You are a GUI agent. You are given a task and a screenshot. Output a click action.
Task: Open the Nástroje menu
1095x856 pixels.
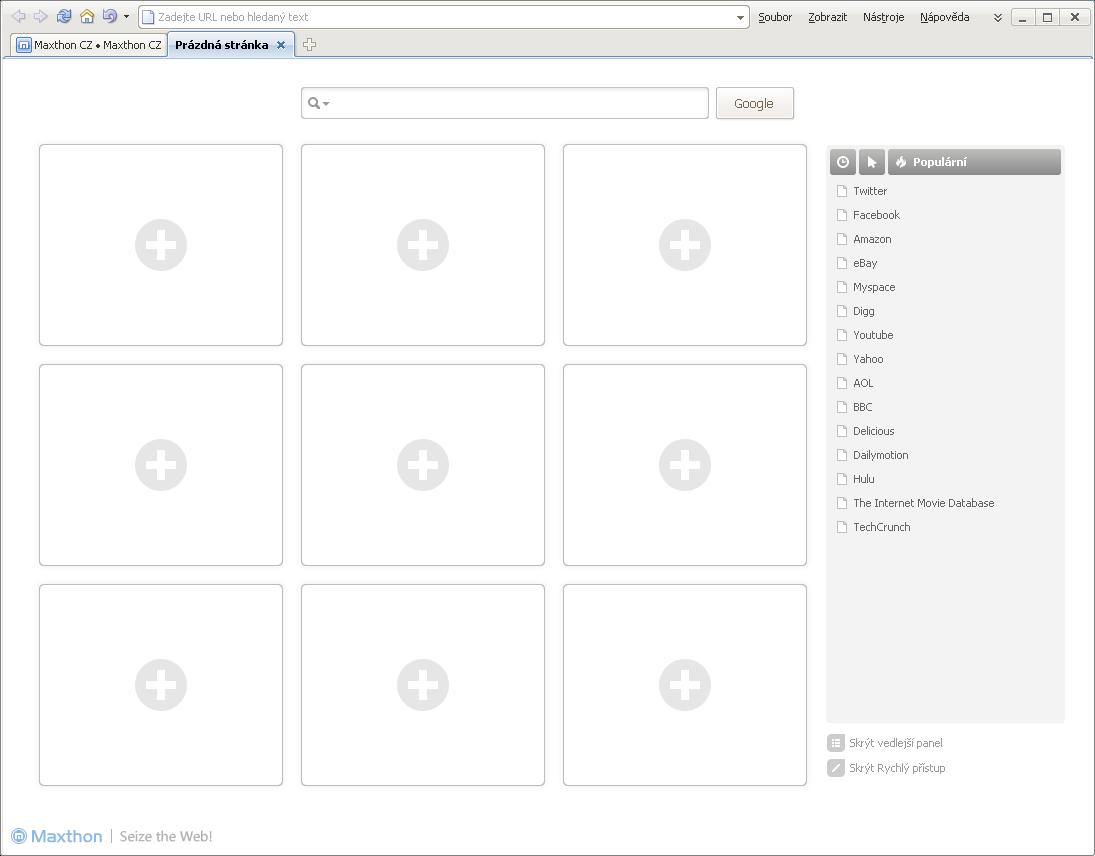[883, 16]
